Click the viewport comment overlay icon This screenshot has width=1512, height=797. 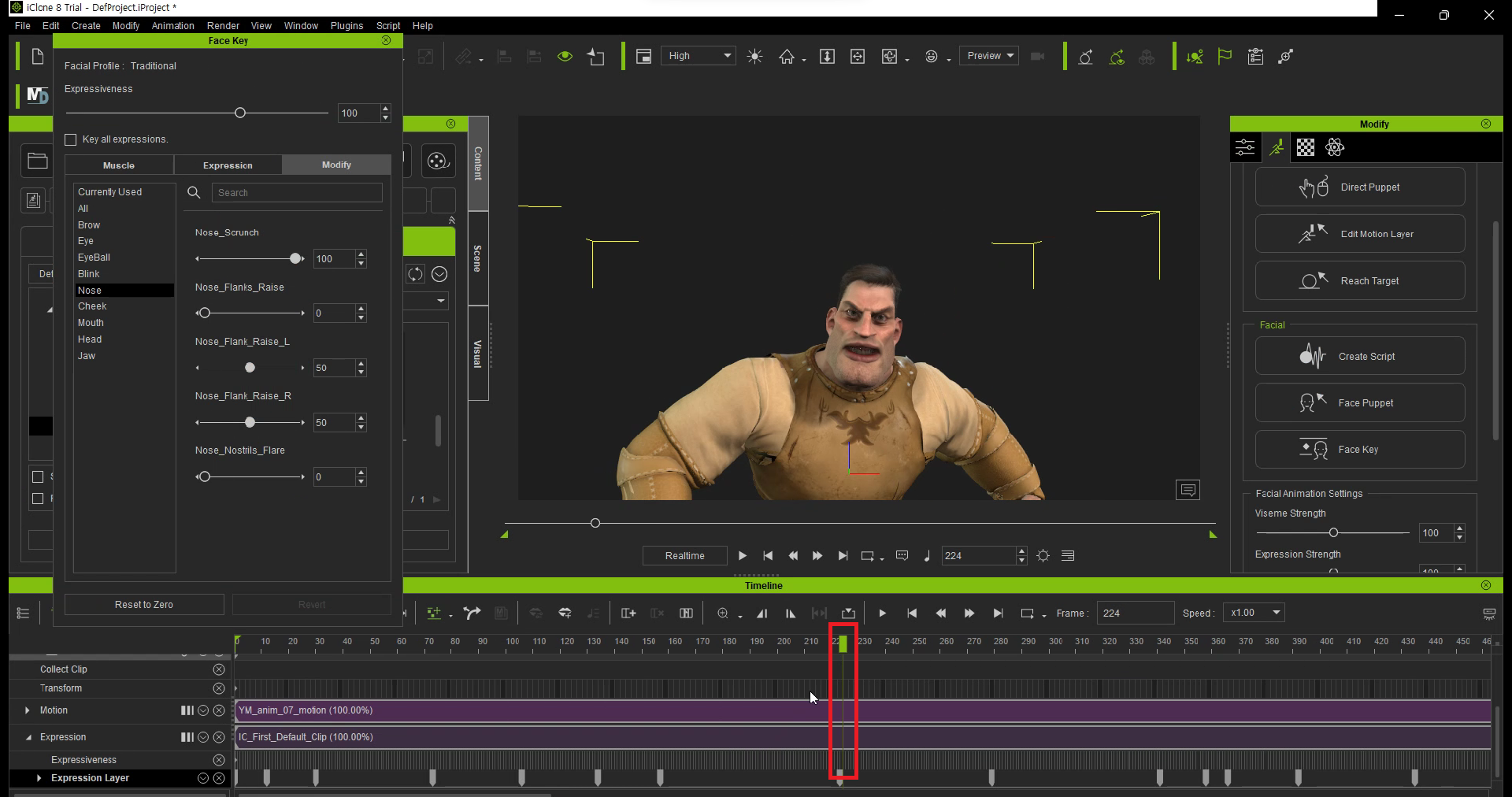[1188, 490]
